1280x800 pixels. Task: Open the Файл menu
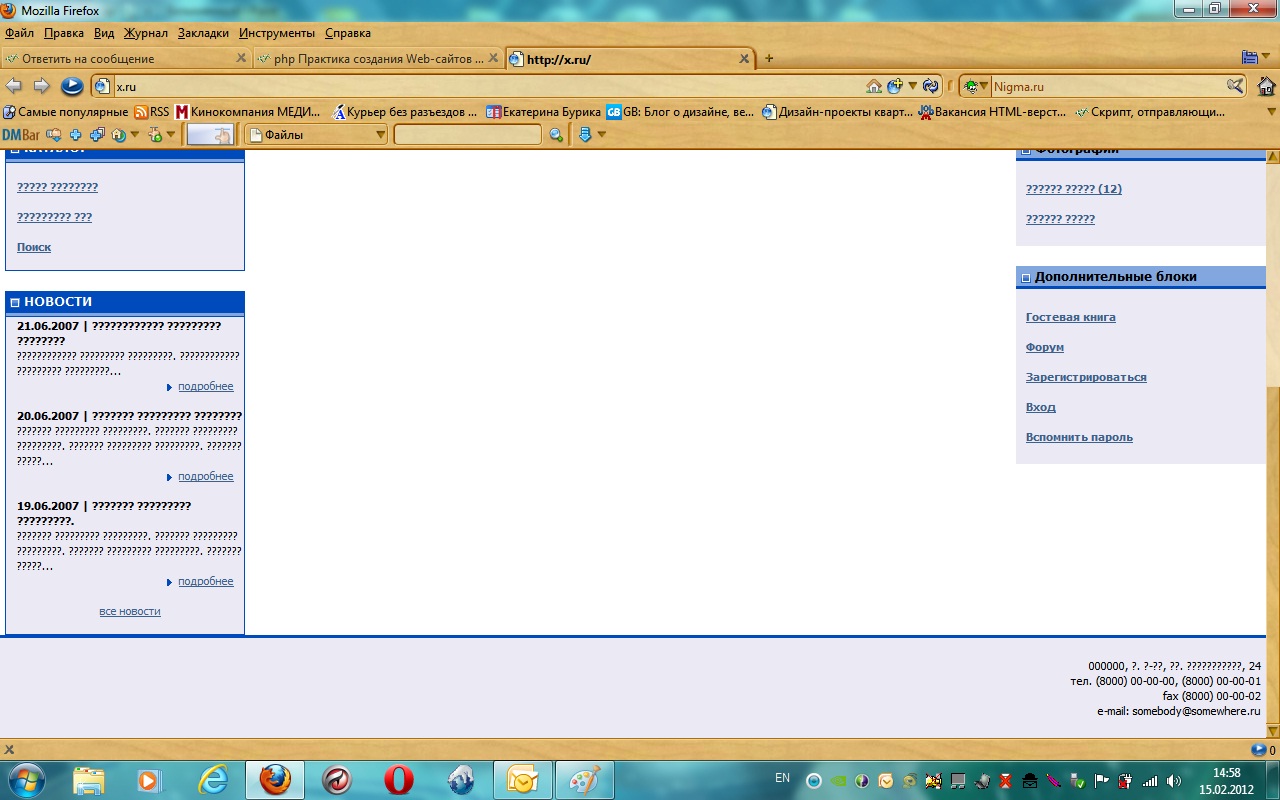point(20,33)
